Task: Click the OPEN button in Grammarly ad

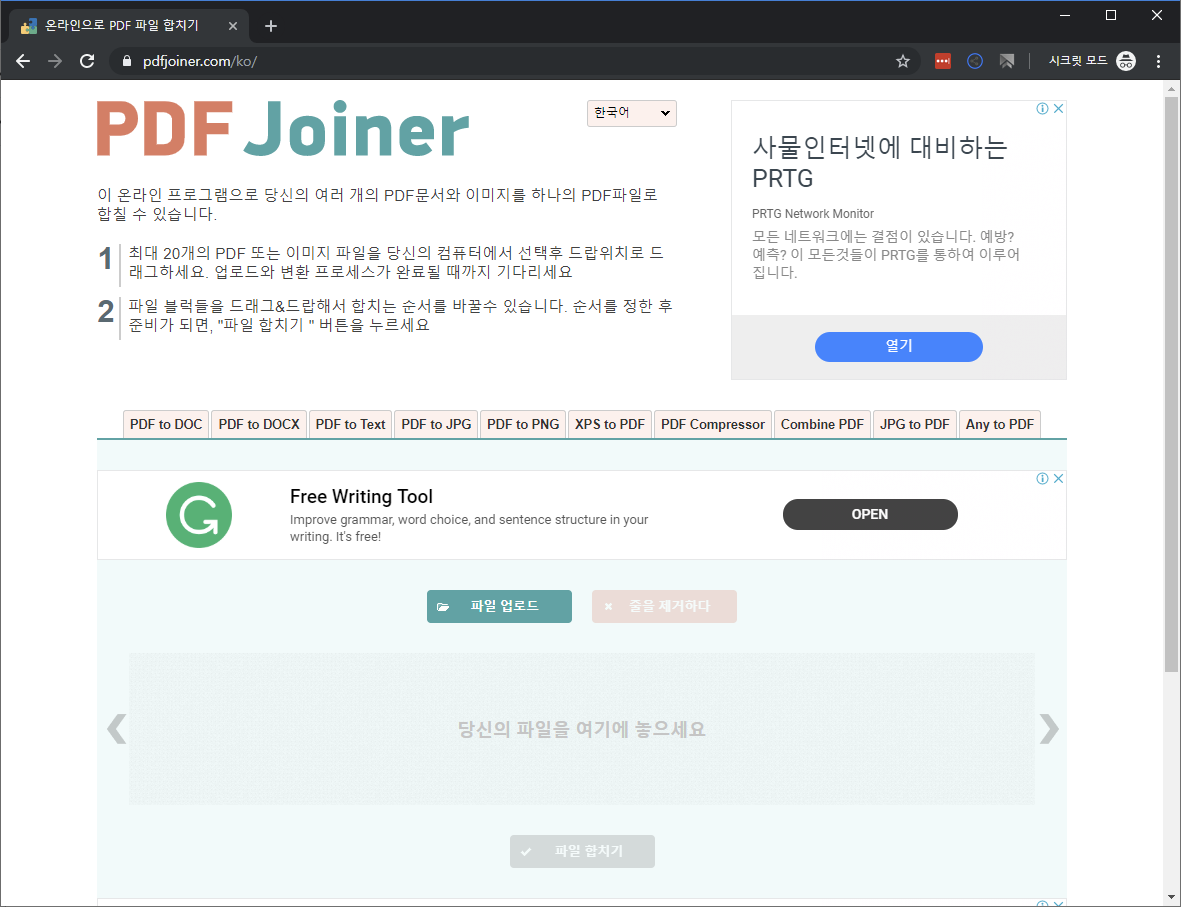Action: click(870, 515)
